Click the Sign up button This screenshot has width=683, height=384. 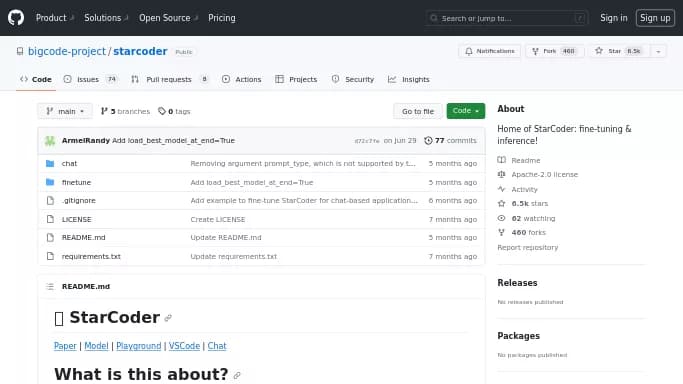[x=655, y=18]
